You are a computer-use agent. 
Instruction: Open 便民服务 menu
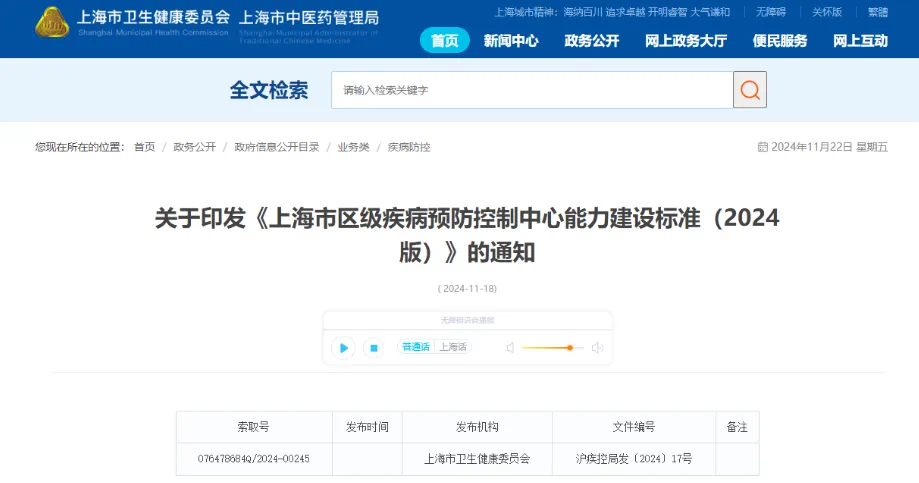coord(780,40)
